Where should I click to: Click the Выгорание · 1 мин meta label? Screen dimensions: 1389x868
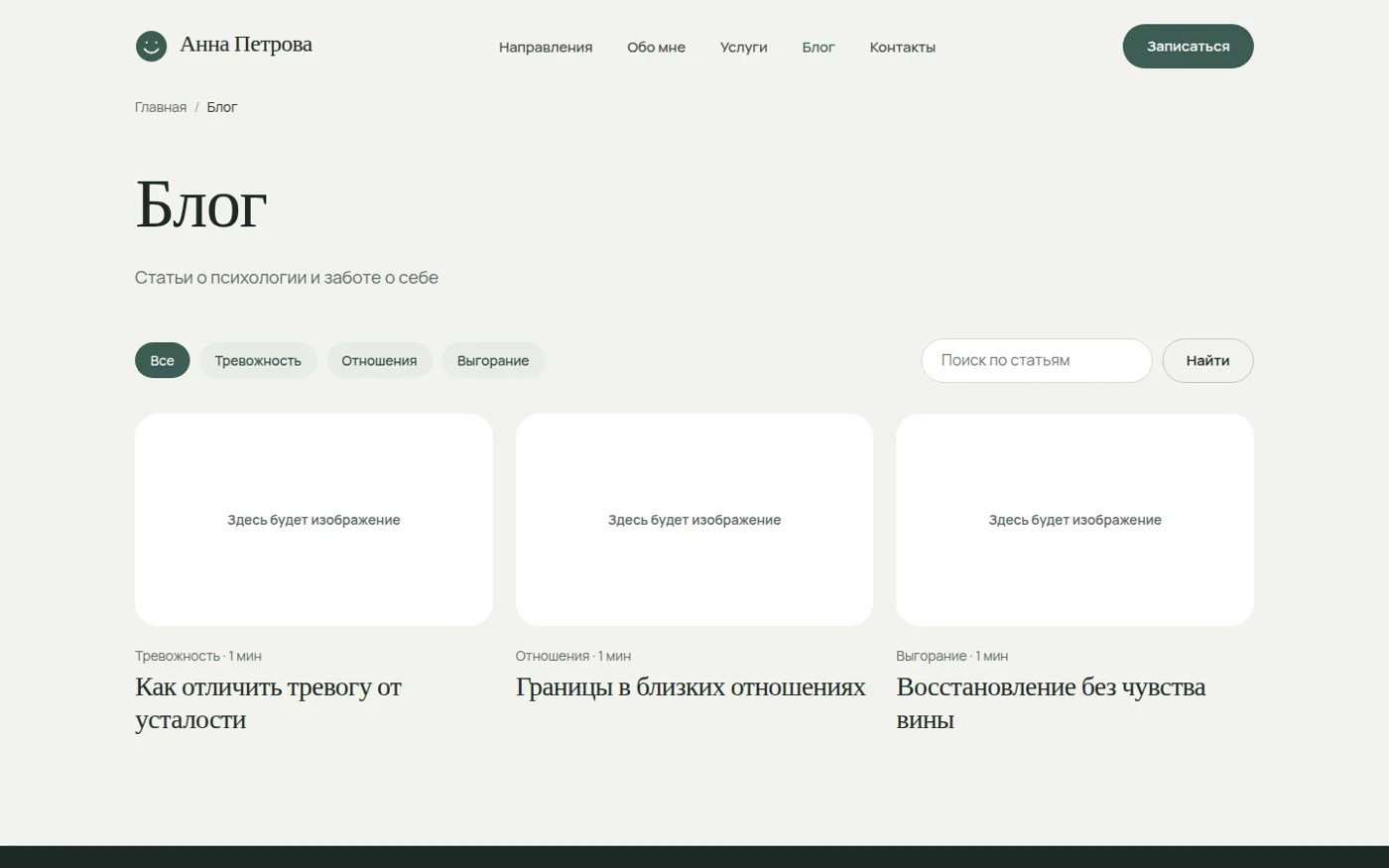point(952,656)
